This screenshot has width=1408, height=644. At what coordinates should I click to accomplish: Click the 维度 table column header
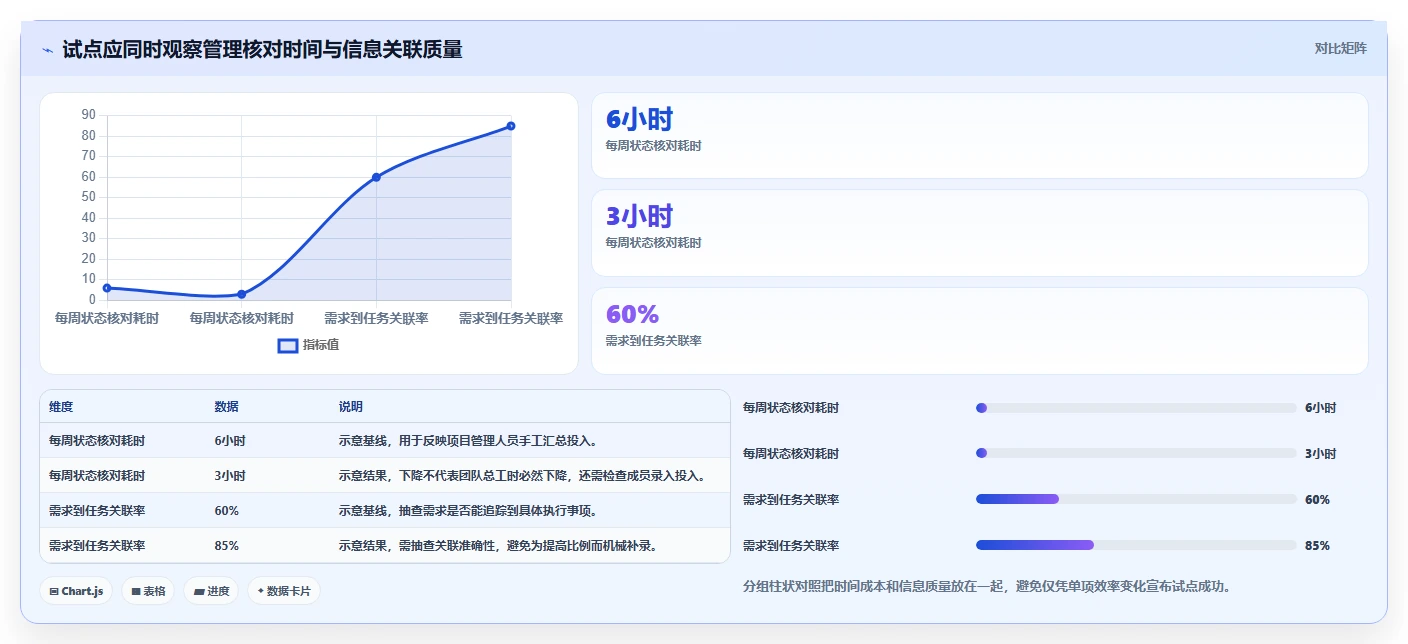coord(61,407)
